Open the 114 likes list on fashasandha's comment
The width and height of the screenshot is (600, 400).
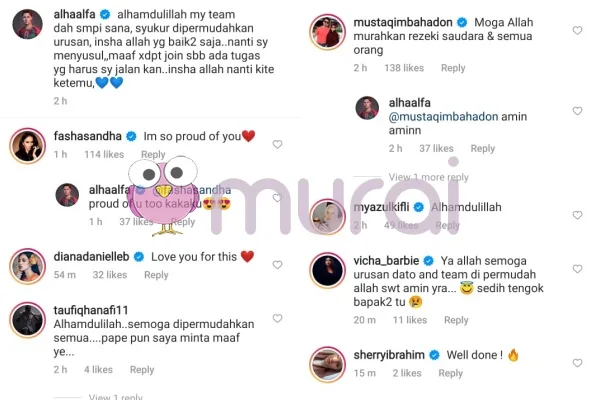(x=104, y=154)
